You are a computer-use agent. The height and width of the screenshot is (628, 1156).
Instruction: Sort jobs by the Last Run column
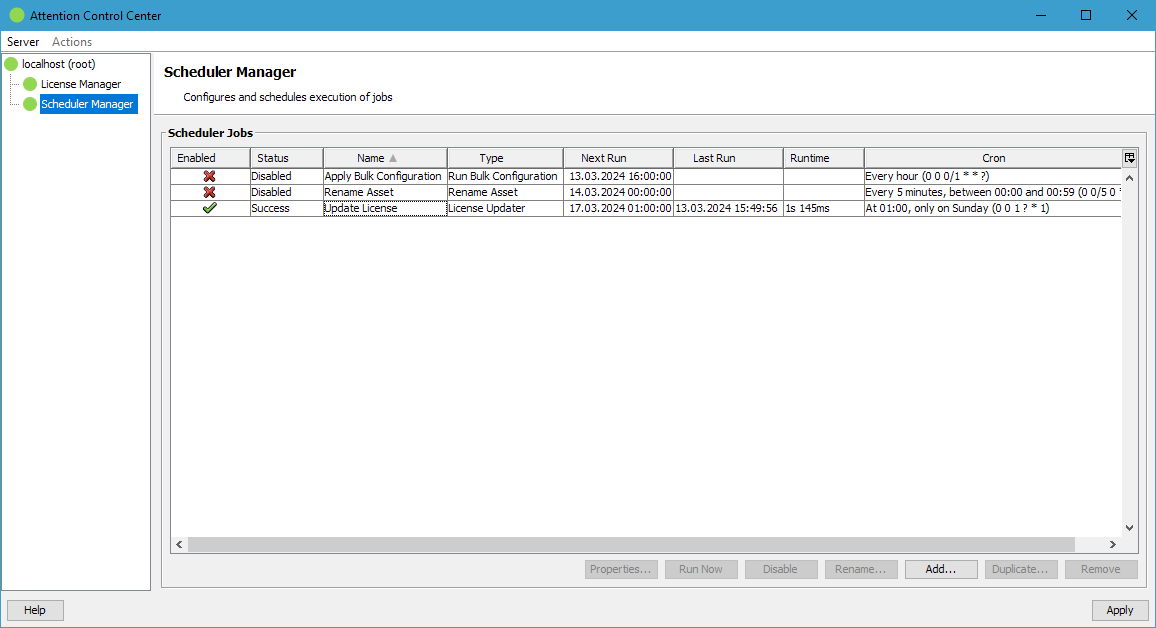click(x=728, y=158)
